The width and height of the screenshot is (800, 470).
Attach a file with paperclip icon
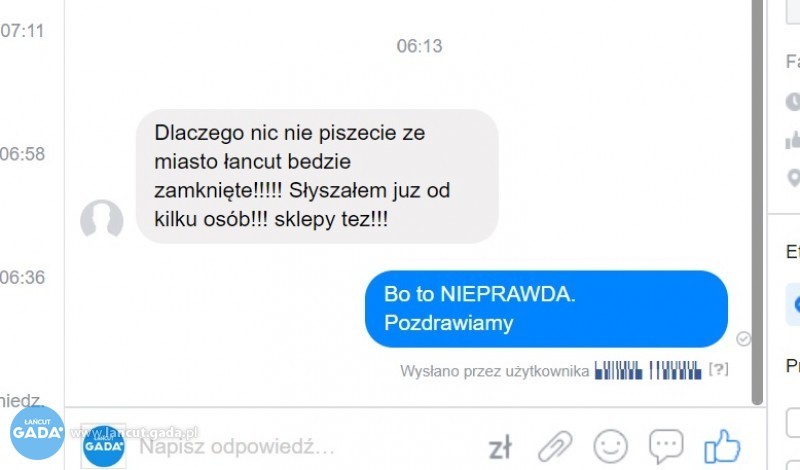point(555,447)
